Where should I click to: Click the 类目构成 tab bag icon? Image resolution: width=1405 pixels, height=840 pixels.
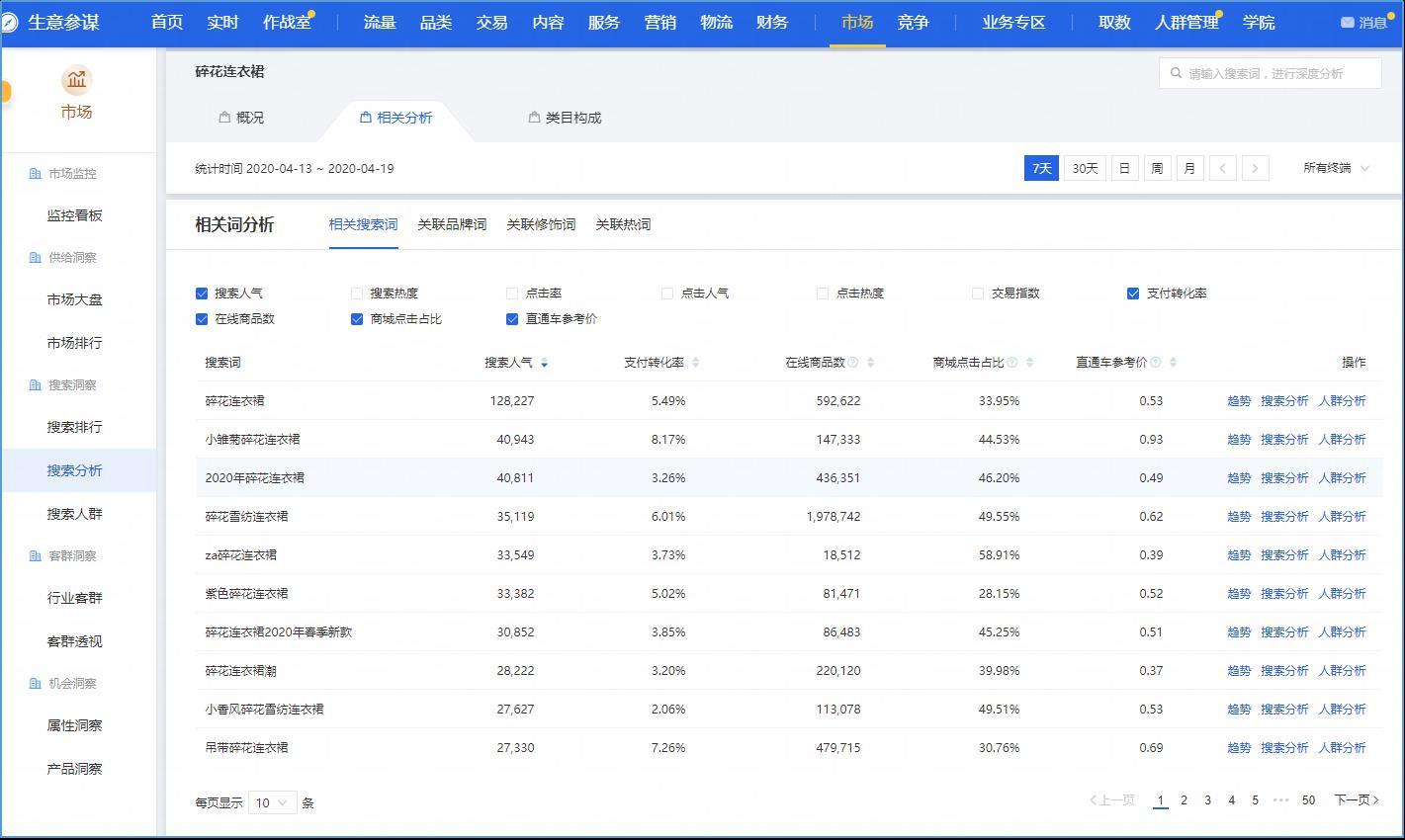point(534,117)
